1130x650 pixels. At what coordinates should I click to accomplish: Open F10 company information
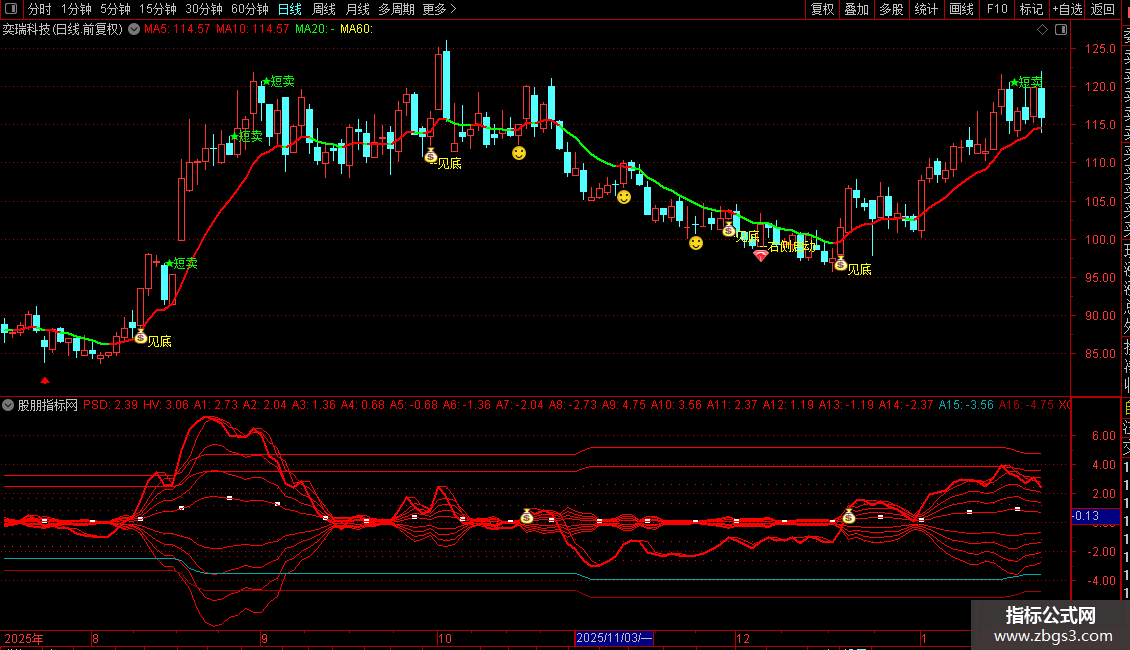[997, 9]
